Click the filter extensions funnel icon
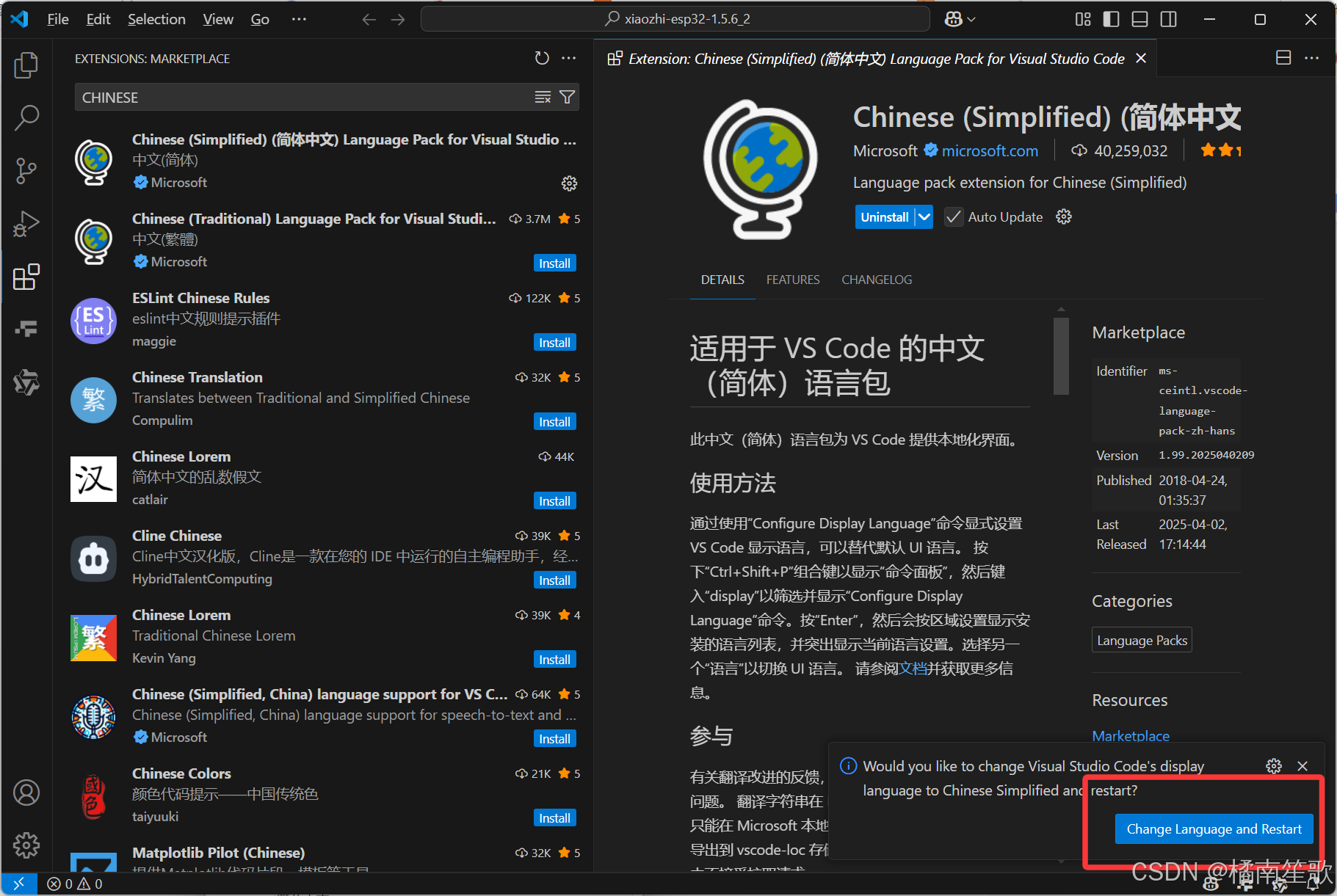Image resolution: width=1337 pixels, height=896 pixels. point(567,97)
